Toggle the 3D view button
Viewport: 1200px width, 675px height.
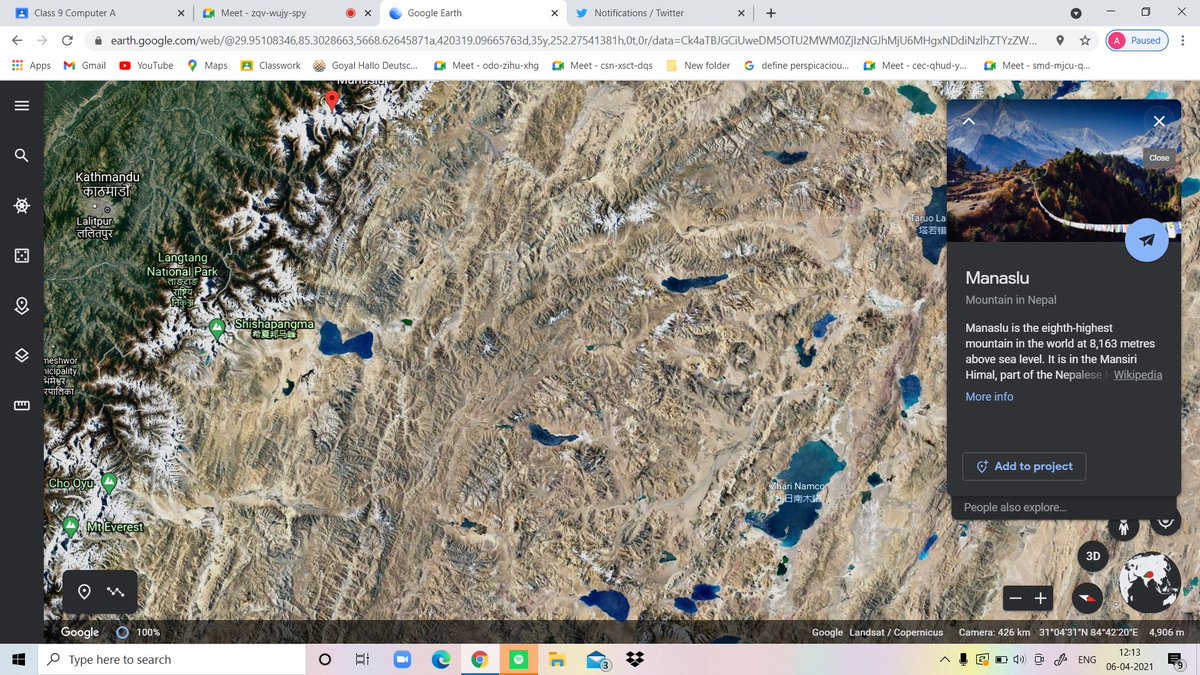[x=1093, y=557]
